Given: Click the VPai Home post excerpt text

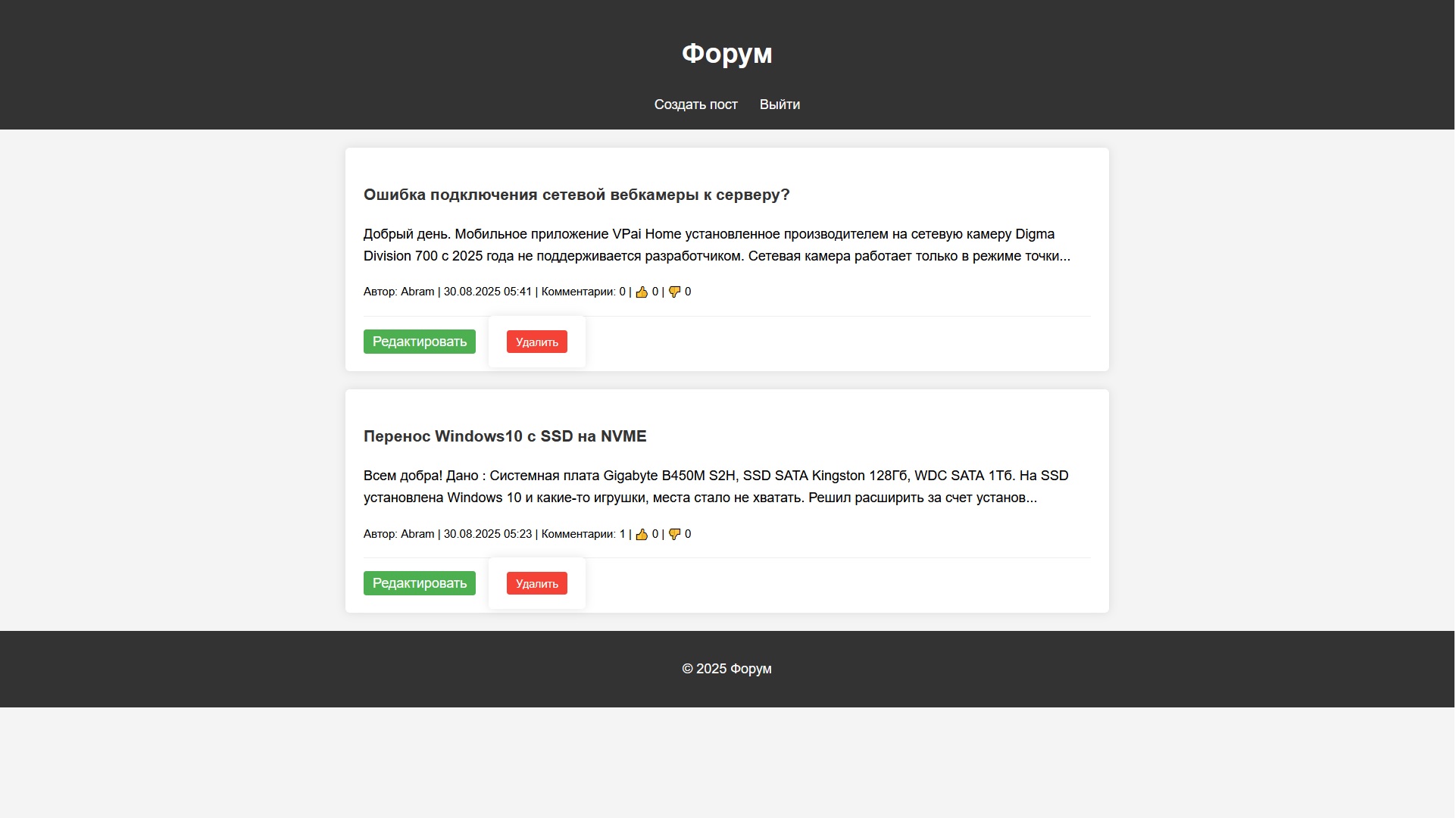Looking at the screenshot, I should pos(716,245).
